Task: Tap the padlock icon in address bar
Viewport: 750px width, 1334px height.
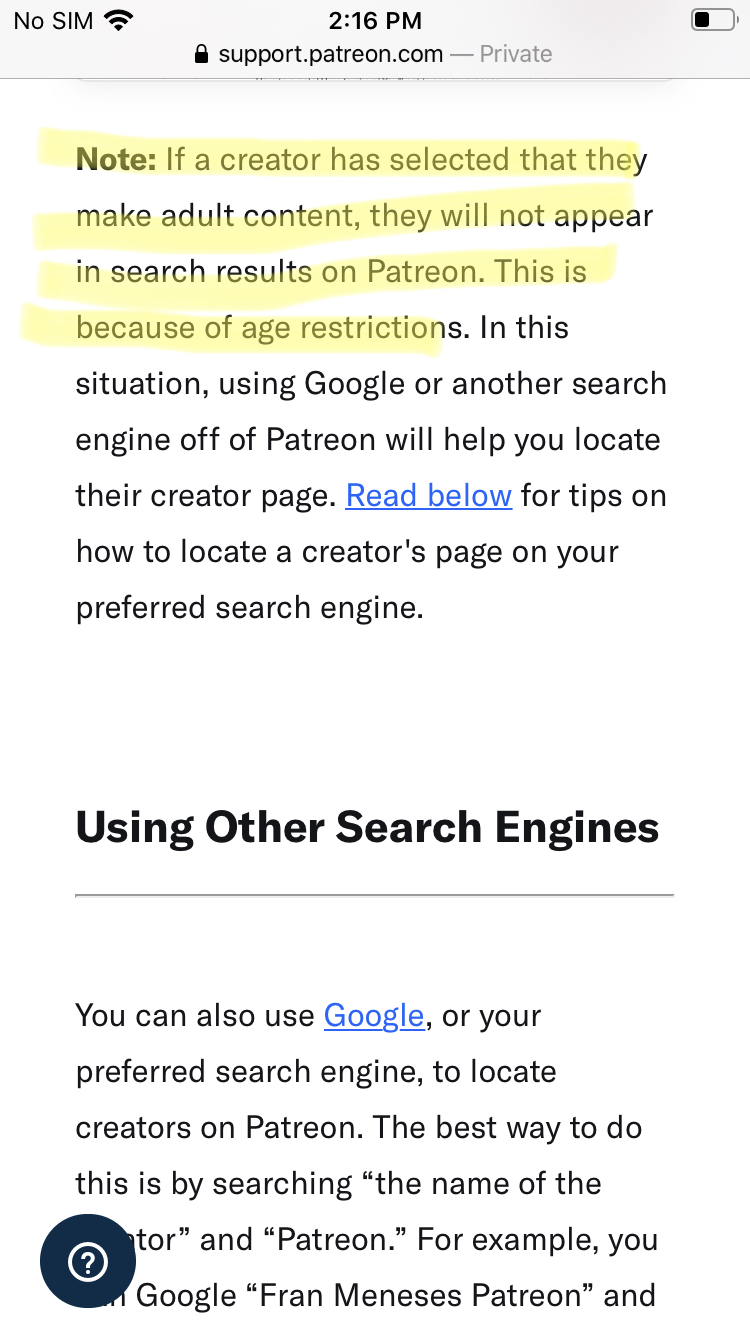Action: point(203,54)
